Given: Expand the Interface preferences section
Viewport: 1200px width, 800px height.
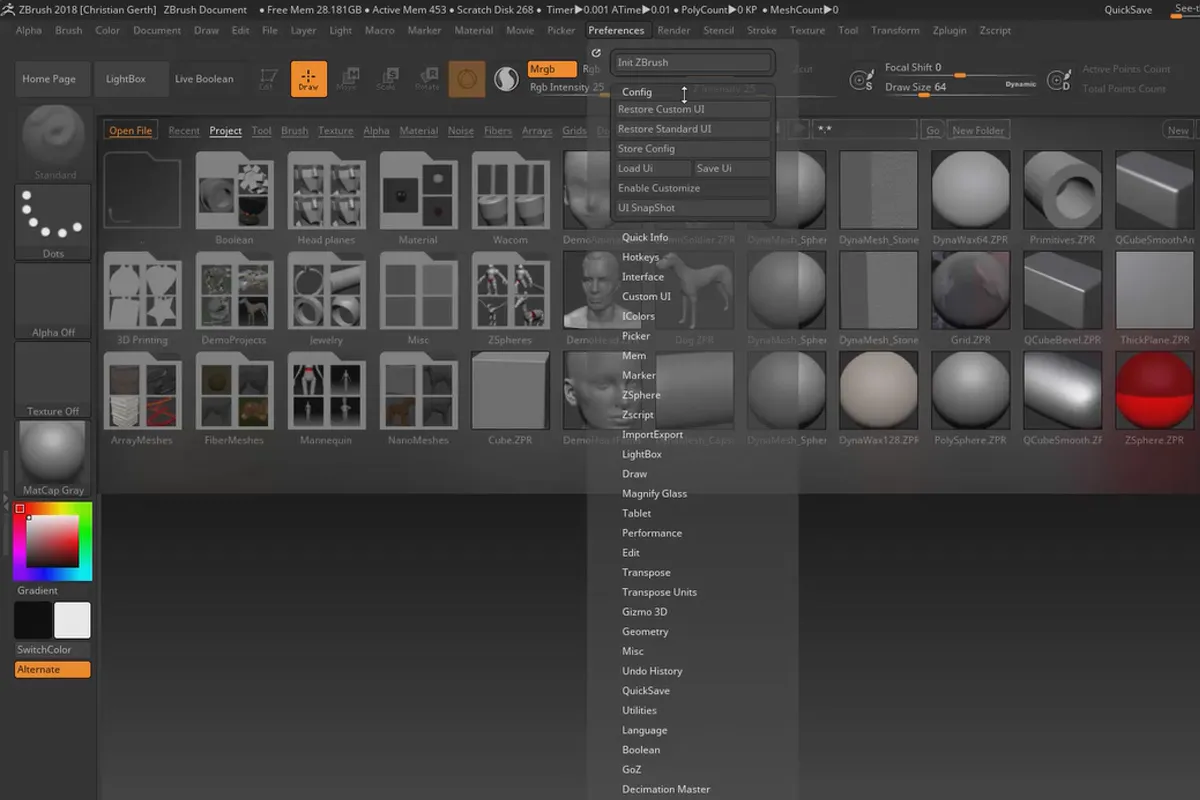Looking at the screenshot, I should click(643, 277).
